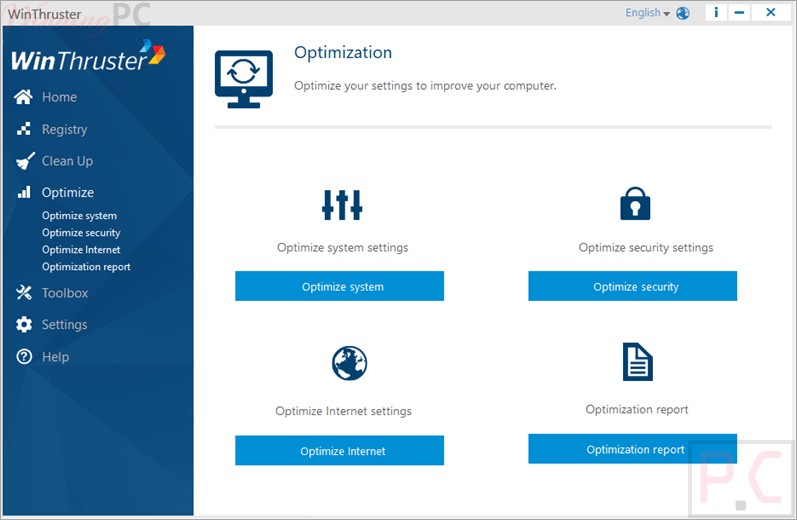Open the info button in title bar
The image size is (797, 520).
point(716,12)
